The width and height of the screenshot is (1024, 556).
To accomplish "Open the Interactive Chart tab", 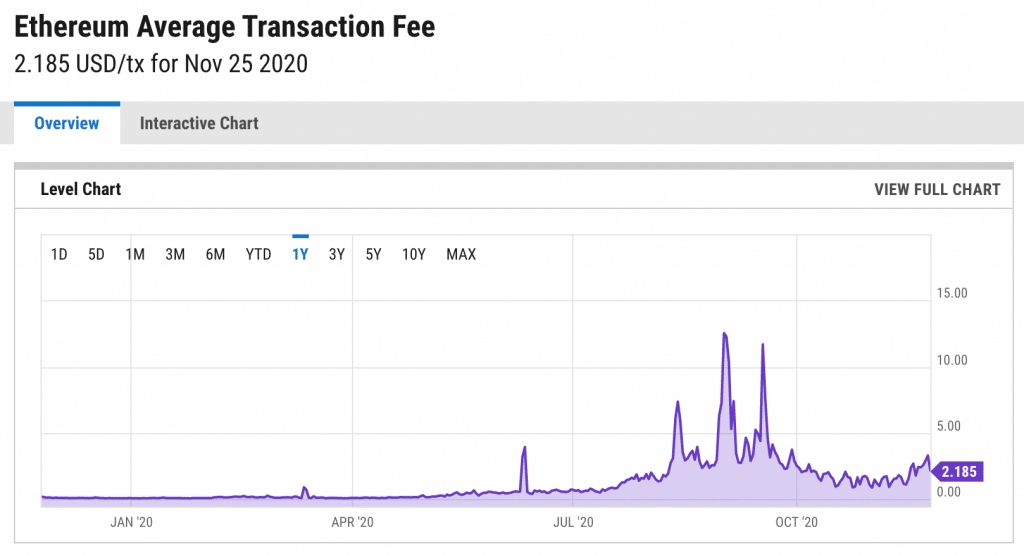I will coord(199,124).
